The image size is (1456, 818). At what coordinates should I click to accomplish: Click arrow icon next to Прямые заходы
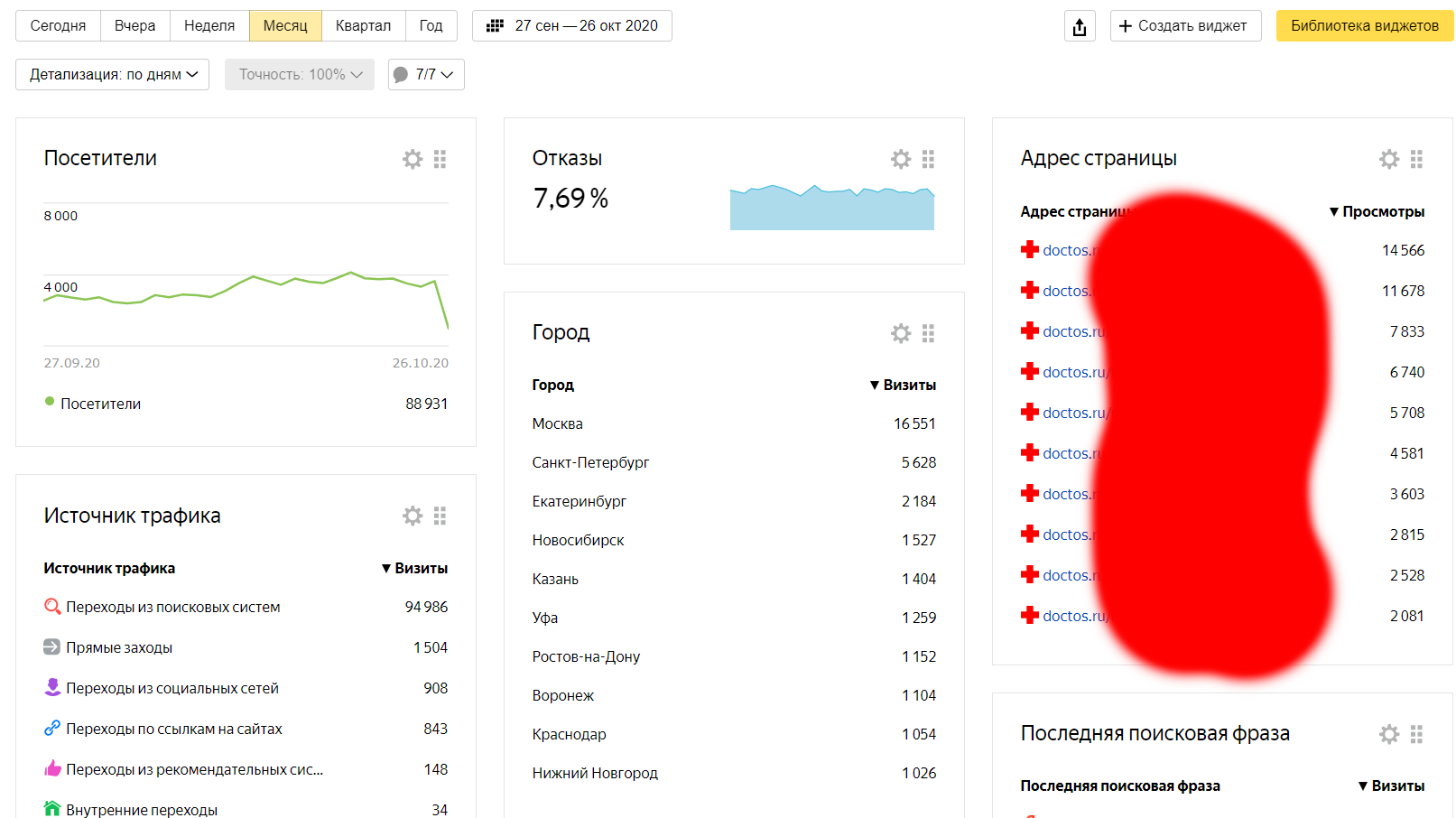pyautogui.click(x=52, y=647)
